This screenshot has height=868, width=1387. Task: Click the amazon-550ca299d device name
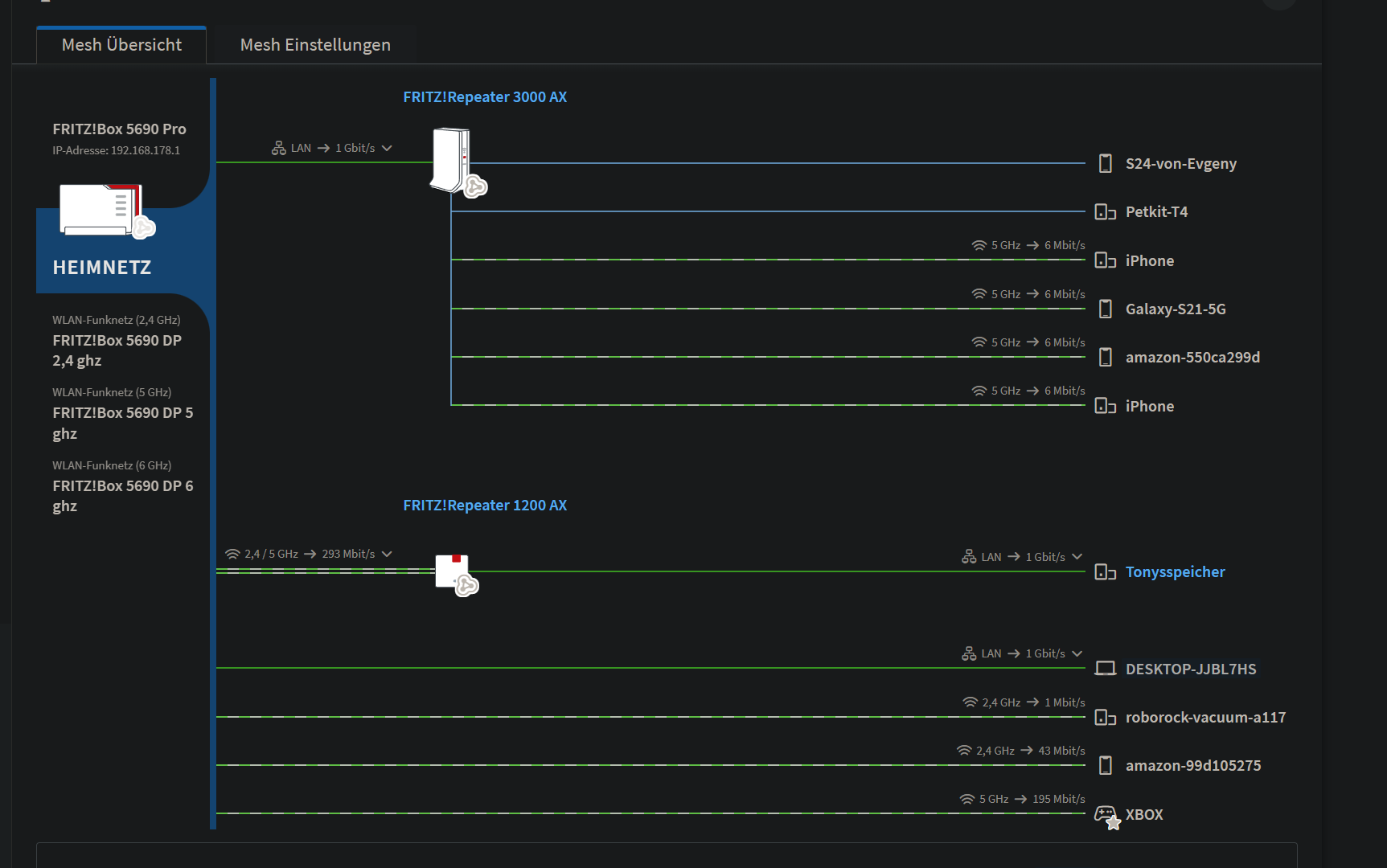[x=1192, y=357]
